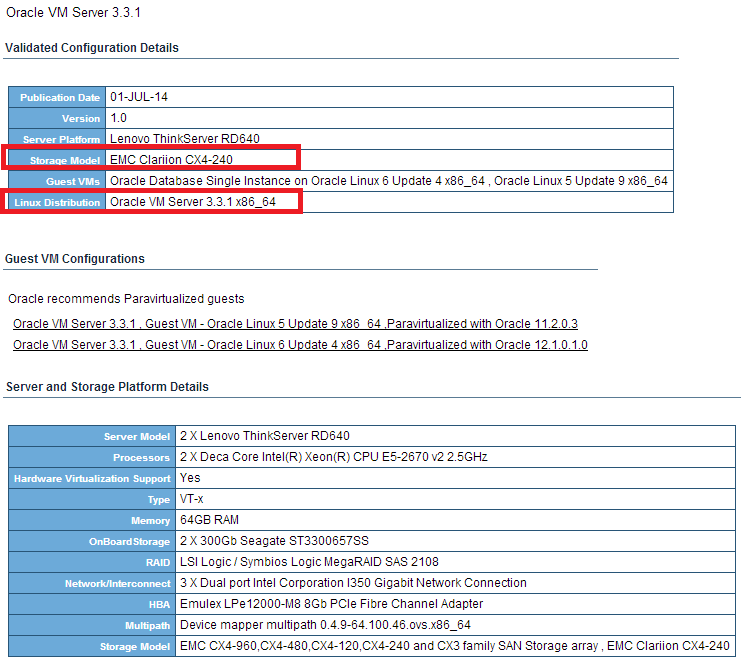Click the Server Platform label cell
The width and height of the screenshot is (750, 657).
coord(57,139)
